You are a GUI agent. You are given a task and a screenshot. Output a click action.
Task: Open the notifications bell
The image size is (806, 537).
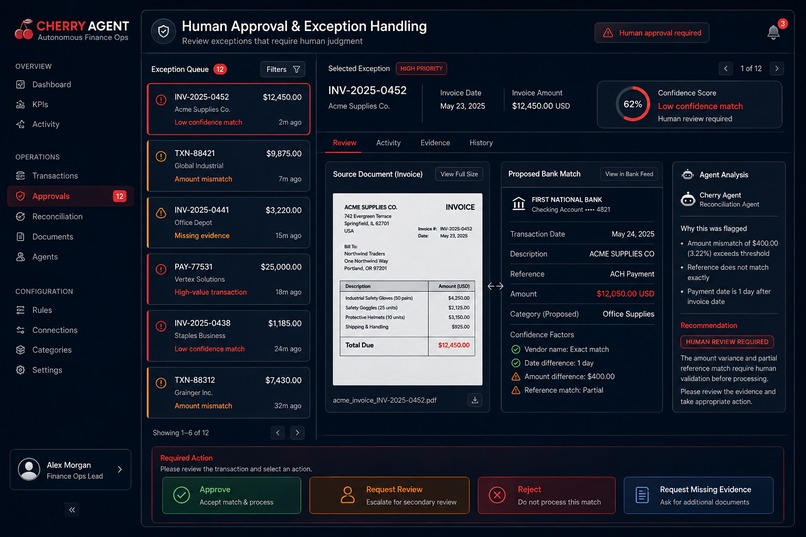774,32
